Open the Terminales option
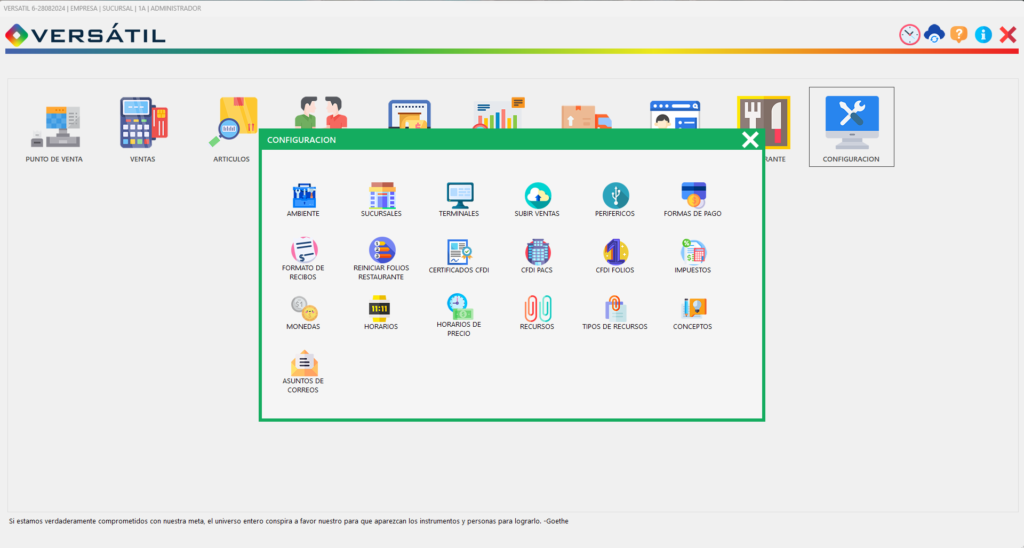This screenshot has height=548, width=1024. (458, 200)
